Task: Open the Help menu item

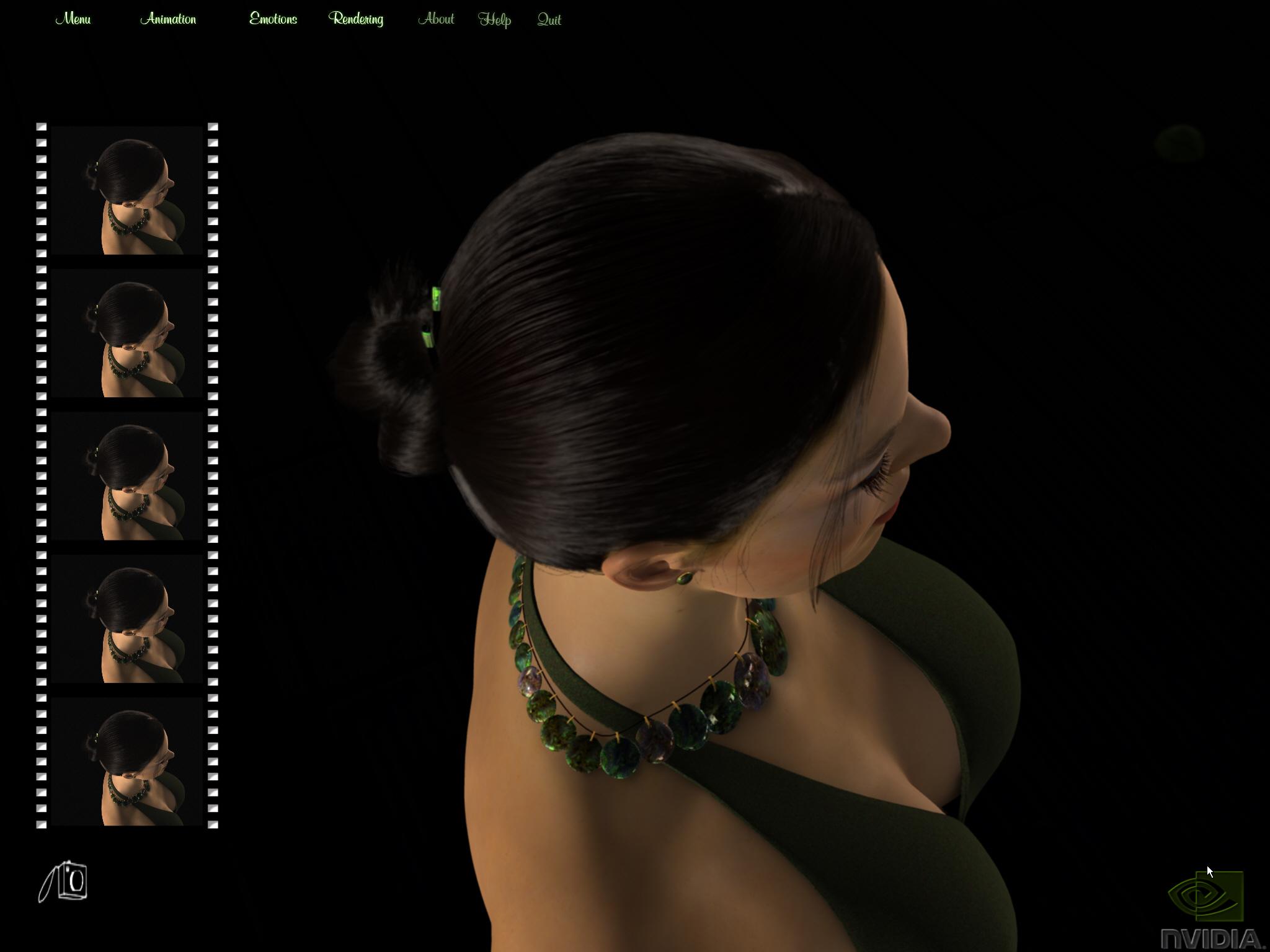Action: tap(495, 20)
